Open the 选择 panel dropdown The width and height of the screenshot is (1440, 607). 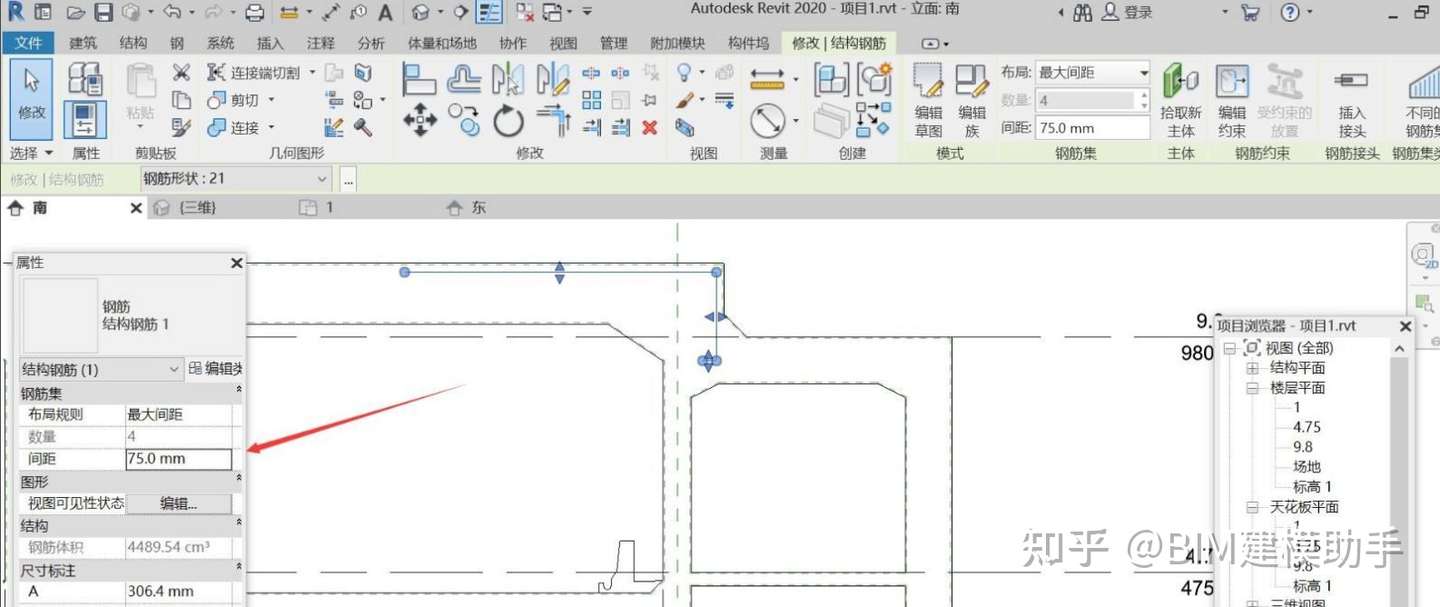pos(32,153)
